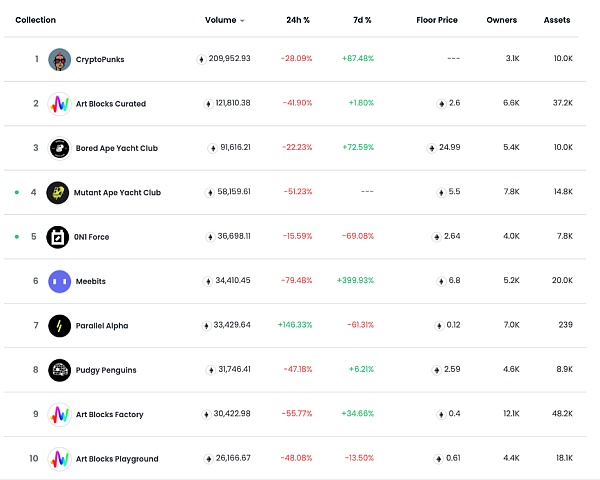Sort by the Floor Price column header
Image resolution: width=600 pixels, height=480 pixels.
[x=437, y=20]
